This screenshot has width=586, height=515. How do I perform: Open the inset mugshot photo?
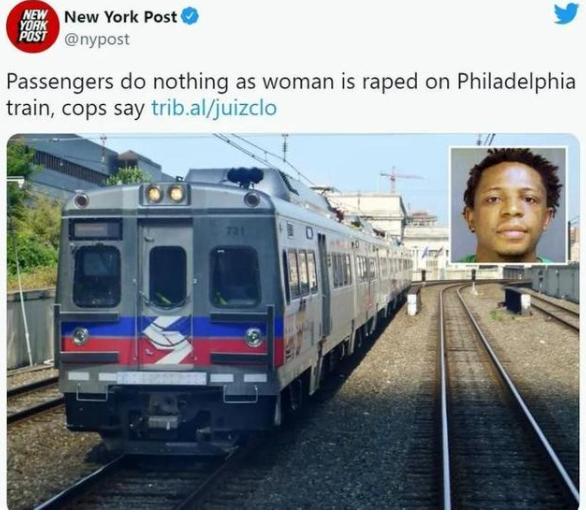(x=508, y=205)
